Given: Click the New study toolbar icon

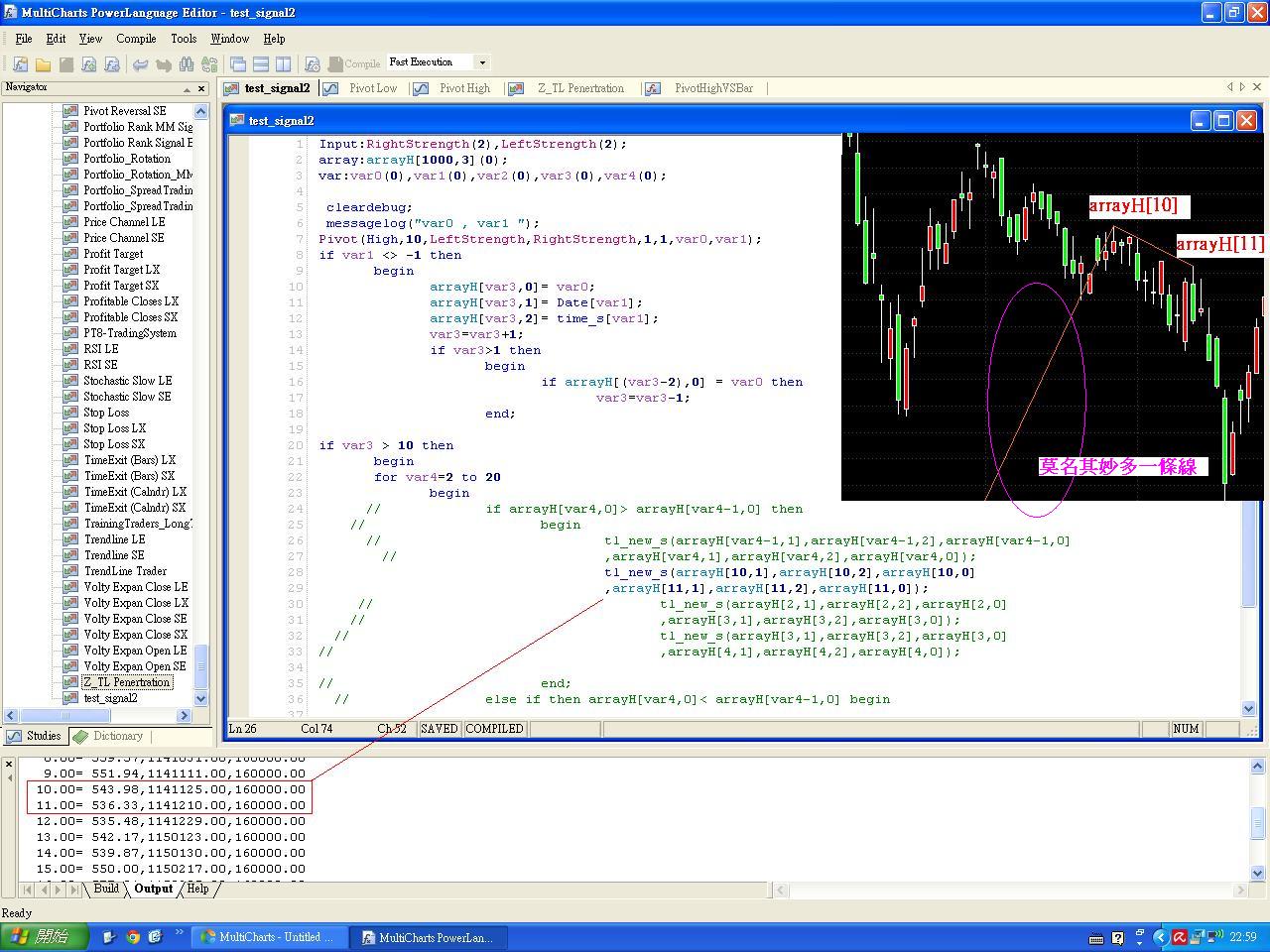Looking at the screenshot, I should coord(20,63).
